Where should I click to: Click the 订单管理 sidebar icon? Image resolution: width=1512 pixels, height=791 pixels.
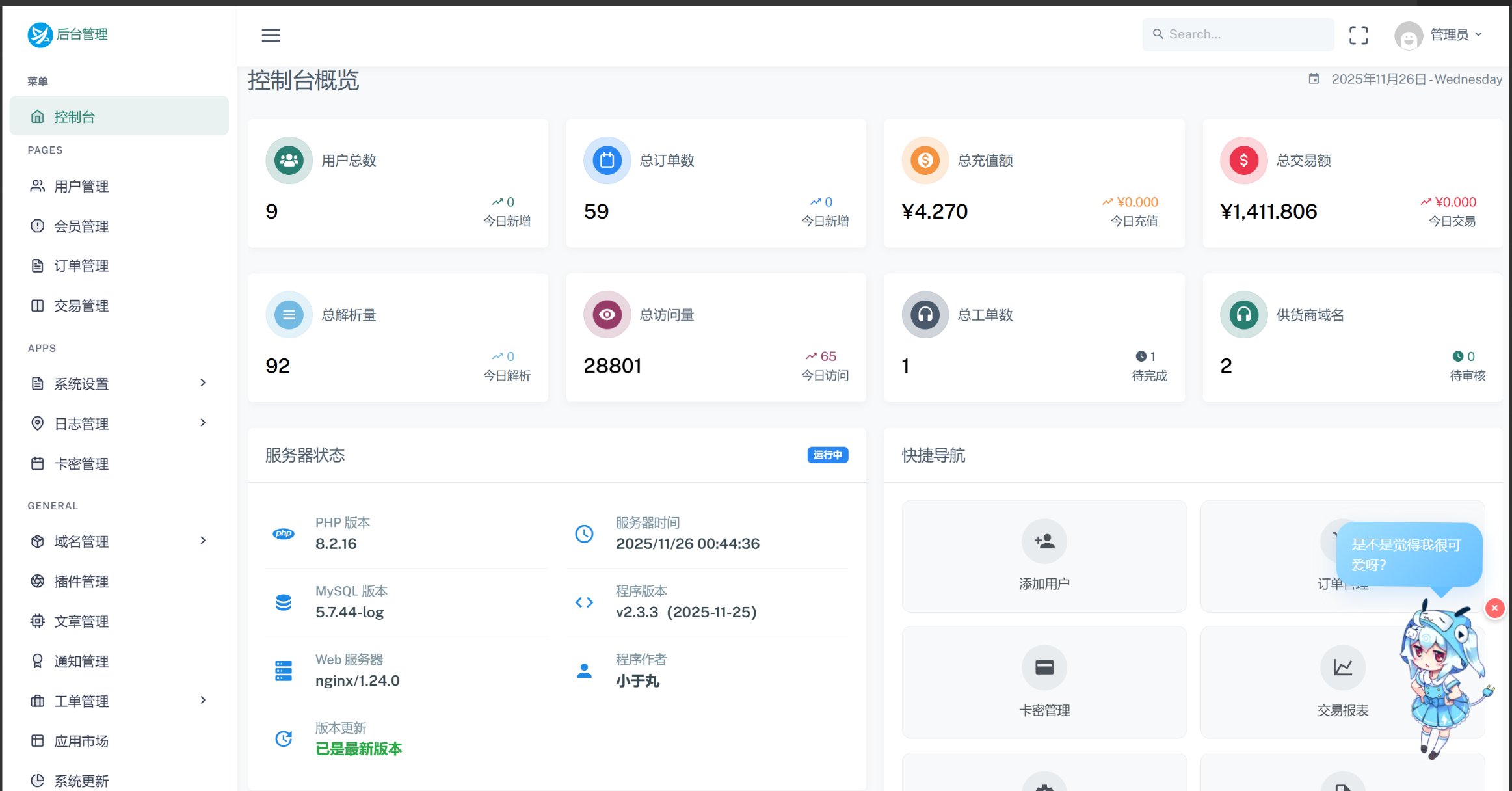point(37,265)
